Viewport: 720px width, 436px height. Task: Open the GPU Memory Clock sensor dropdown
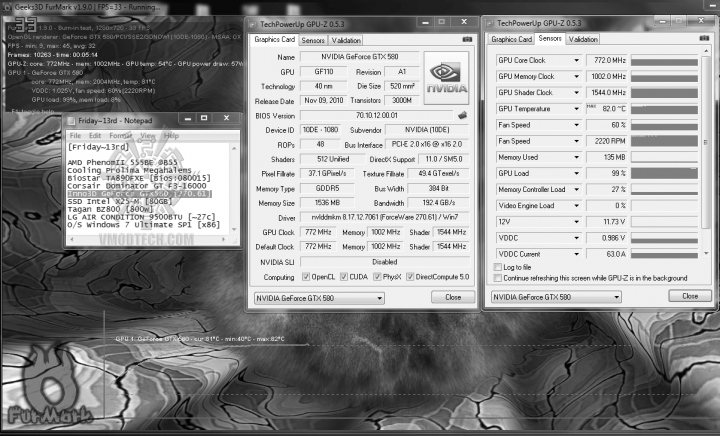pyautogui.click(x=576, y=76)
